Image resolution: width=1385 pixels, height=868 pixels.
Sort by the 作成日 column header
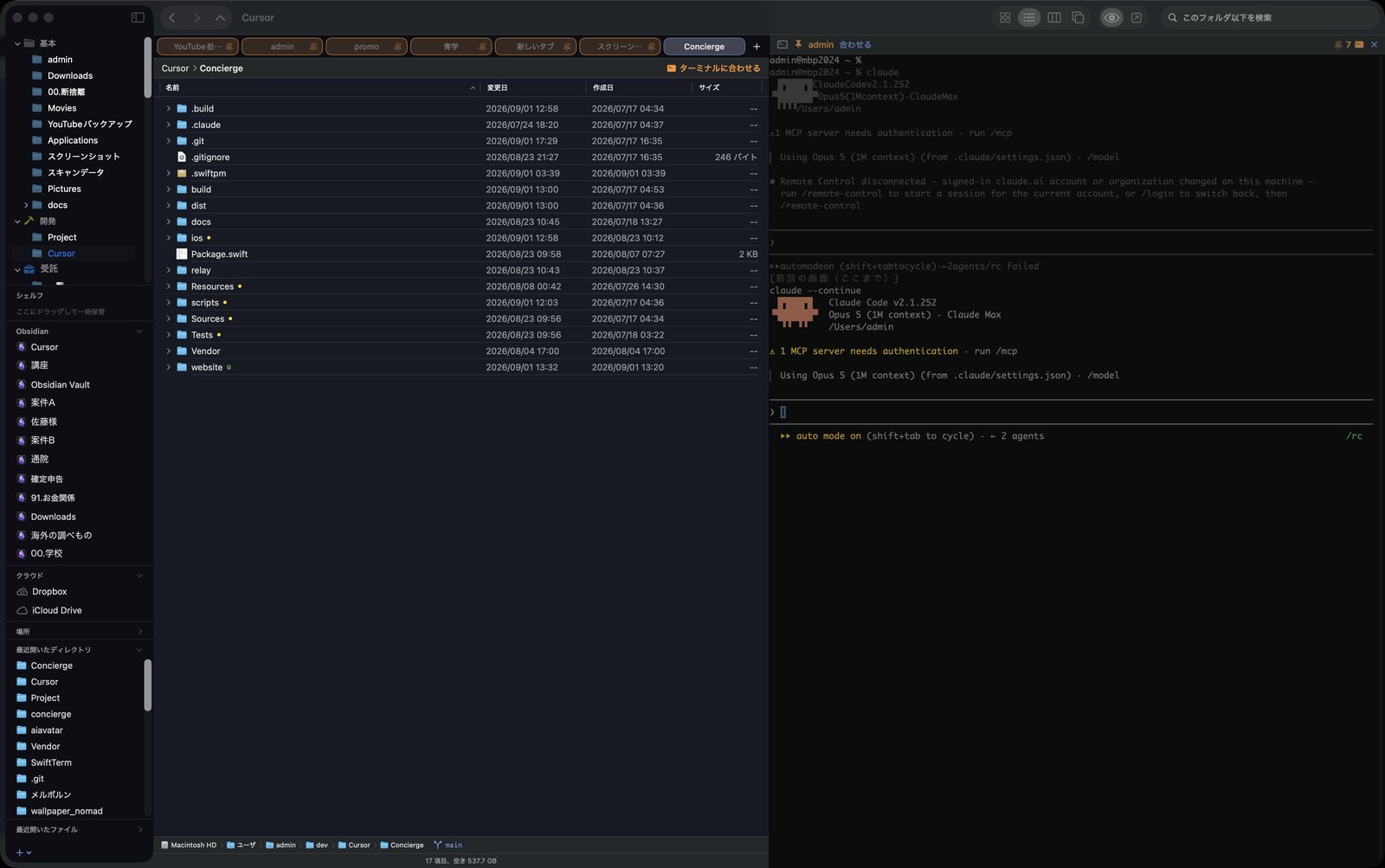pyautogui.click(x=639, y=87)
